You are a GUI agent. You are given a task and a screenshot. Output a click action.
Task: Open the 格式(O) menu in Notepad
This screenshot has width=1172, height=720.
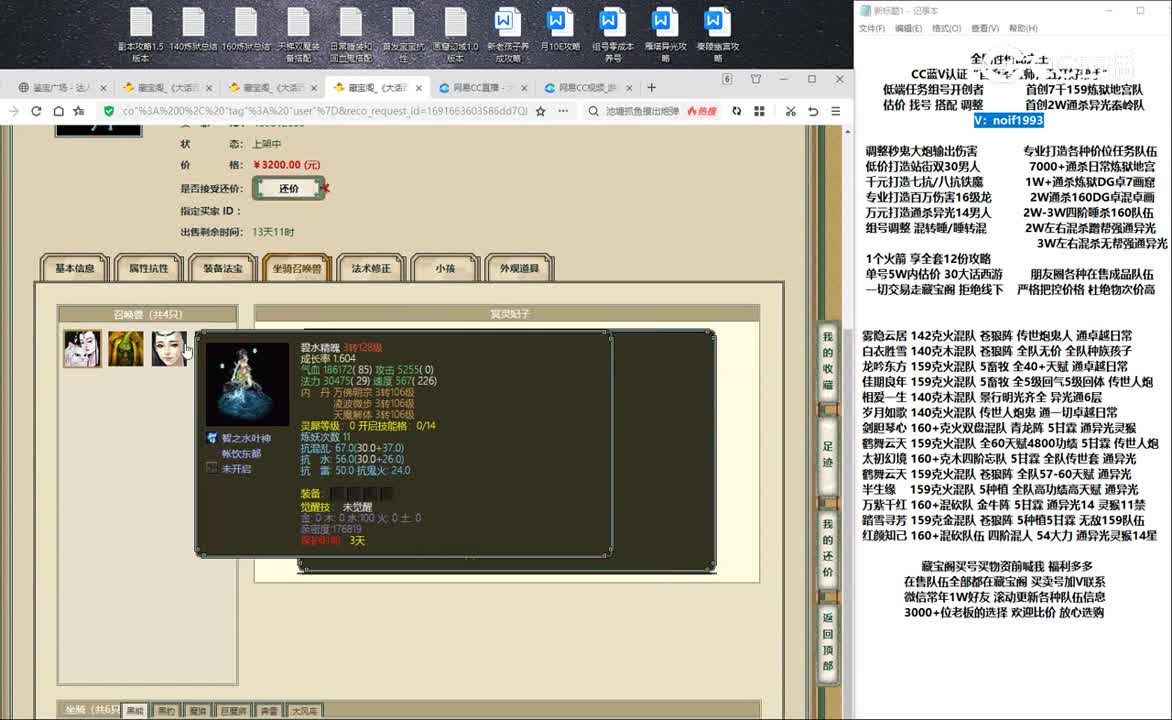[x=946, y=28]
